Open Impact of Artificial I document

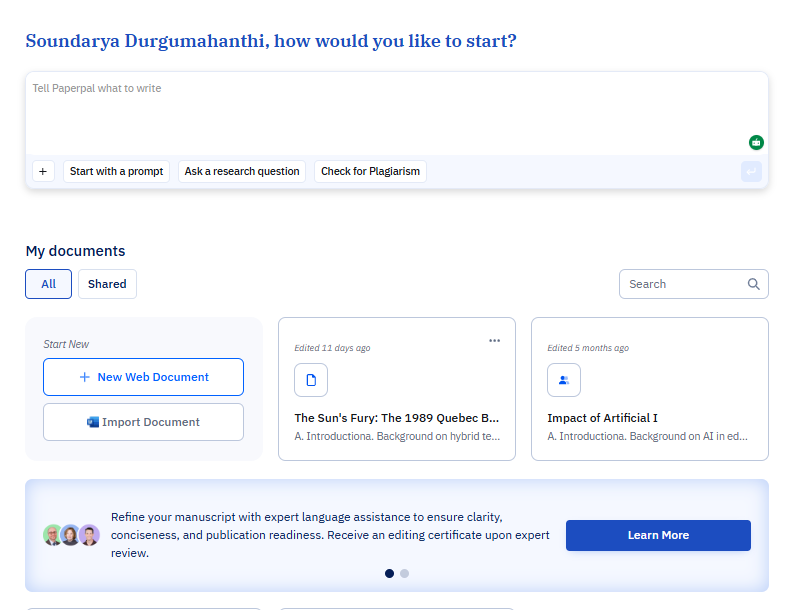click(x=602, y=418)
